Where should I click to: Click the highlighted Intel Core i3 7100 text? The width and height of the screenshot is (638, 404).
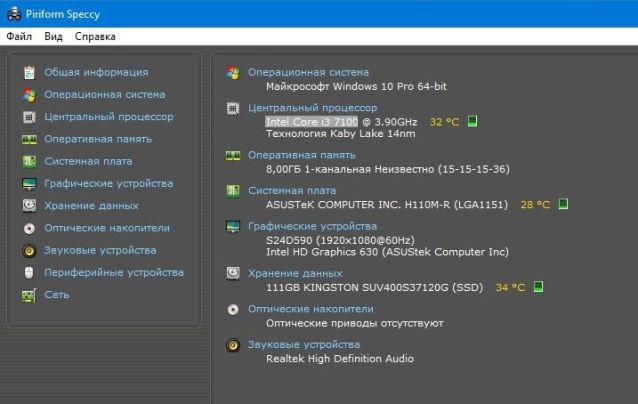(x=312, y=122)
